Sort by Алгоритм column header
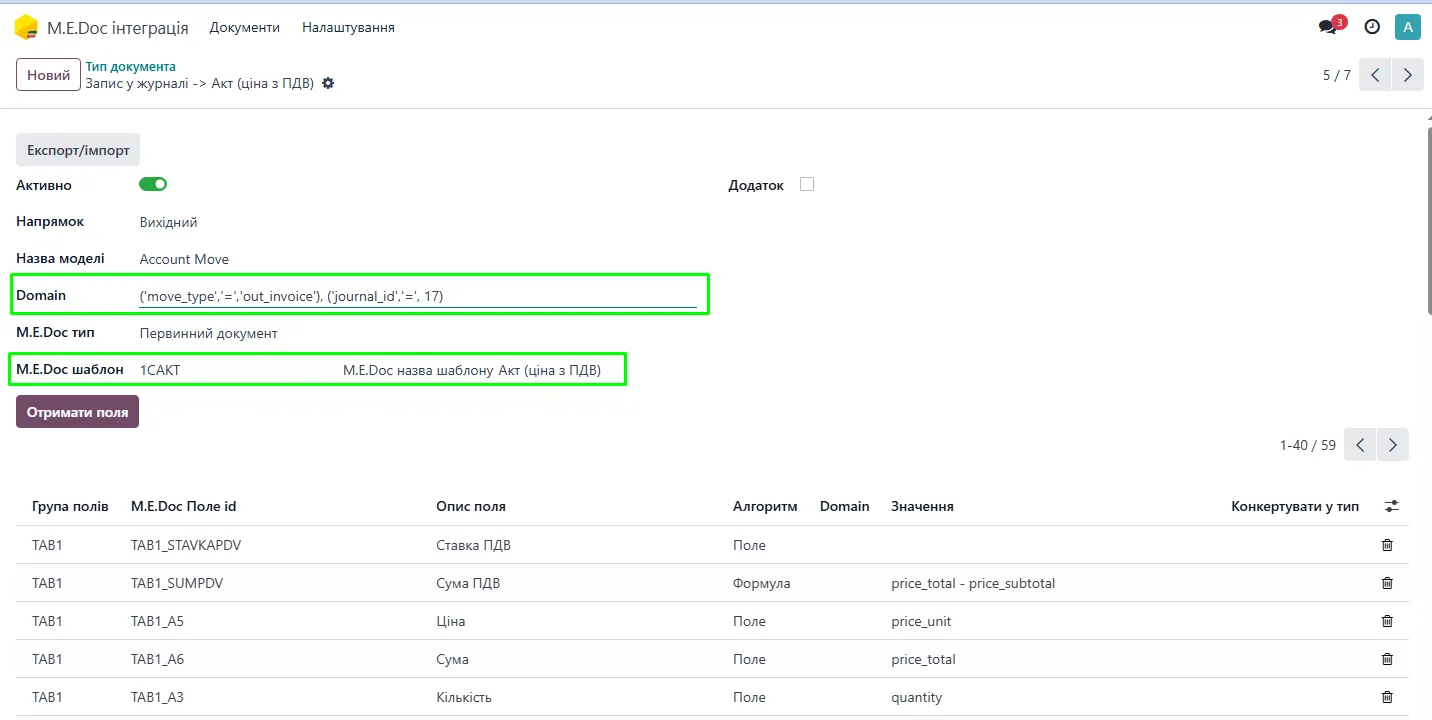This screenshot has width=1432, height=720. [765, 506]
